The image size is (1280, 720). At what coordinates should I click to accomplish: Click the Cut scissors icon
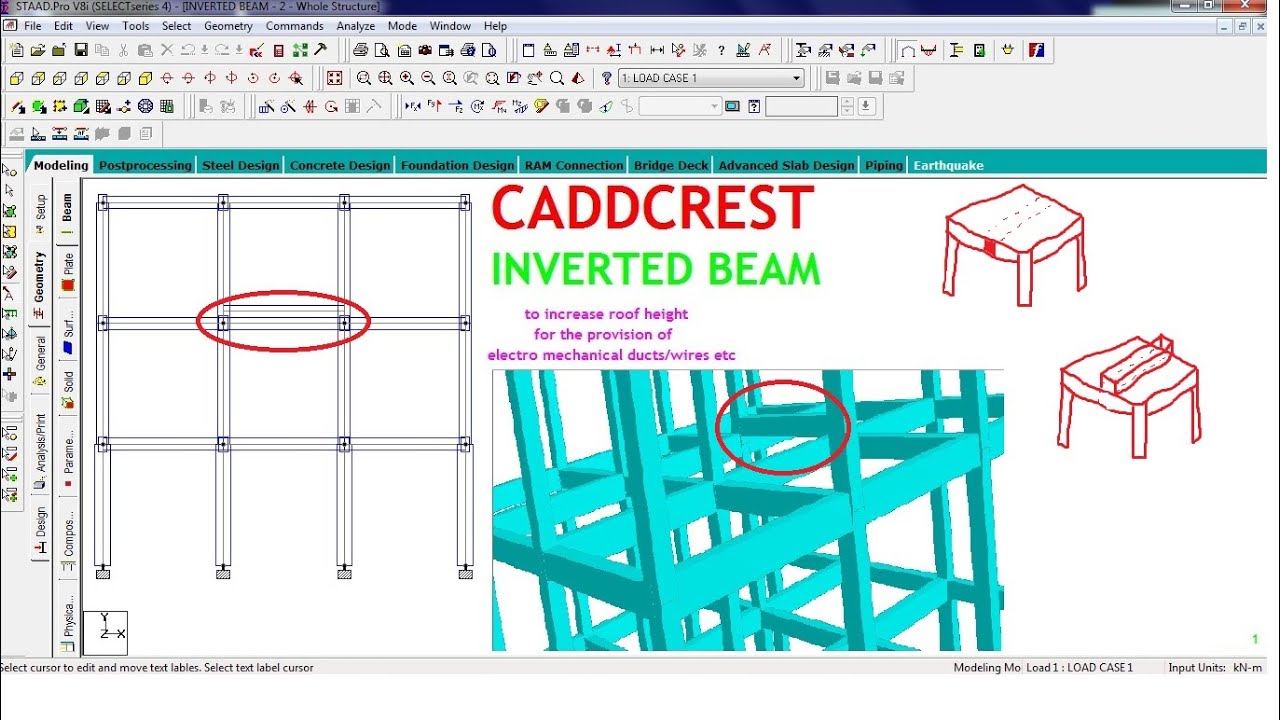pos(123,50)
